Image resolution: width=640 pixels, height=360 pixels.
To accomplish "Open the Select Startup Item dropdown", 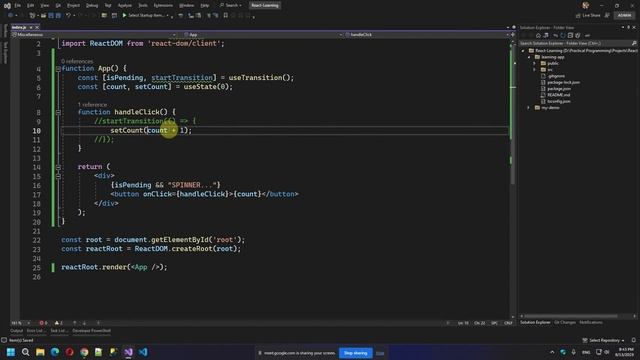I will [149, 16].
